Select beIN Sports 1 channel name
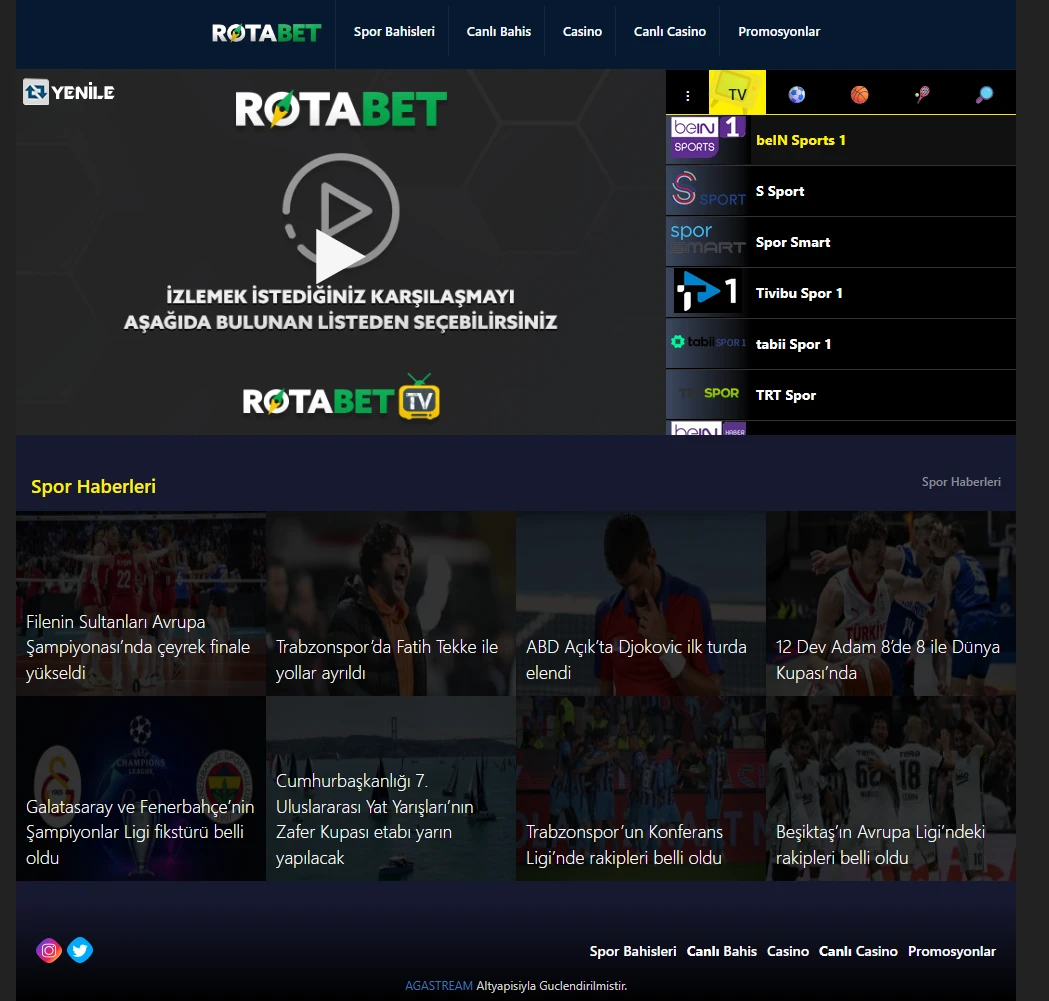The height and width of the screenshot is (1001, 1049). [x=801, y=140]
